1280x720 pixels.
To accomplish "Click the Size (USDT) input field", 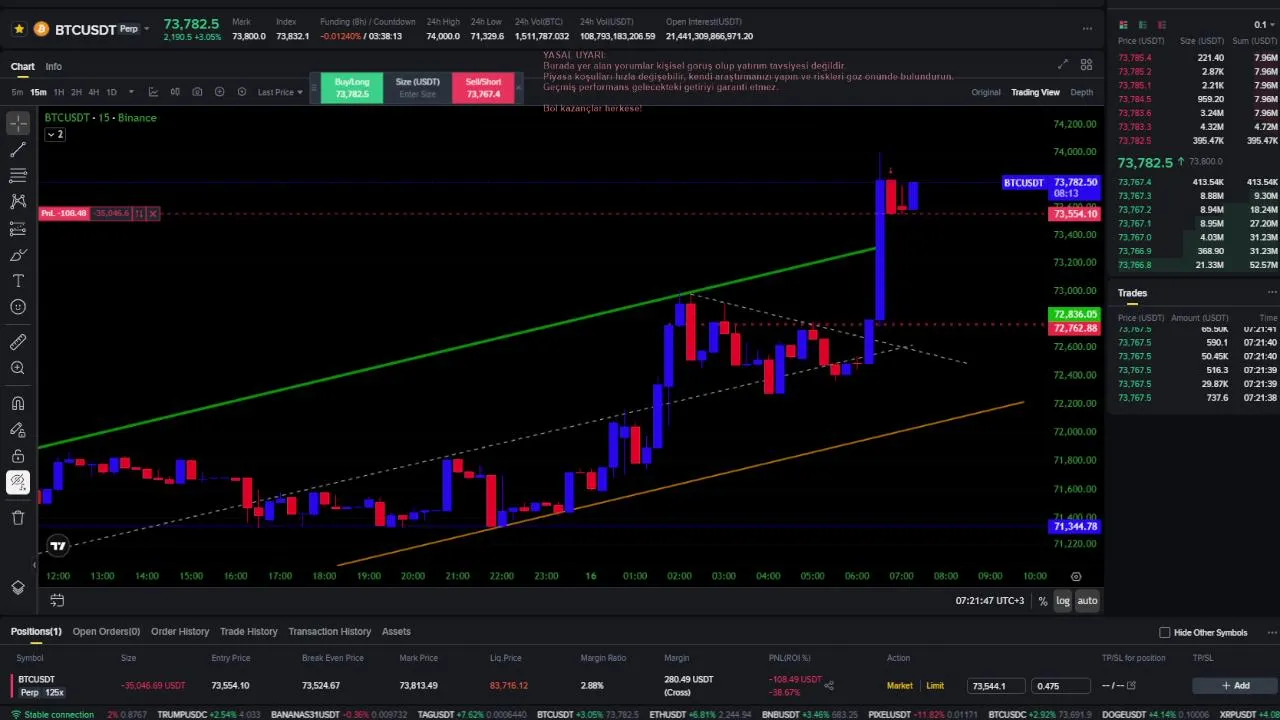I will point(417,88).
